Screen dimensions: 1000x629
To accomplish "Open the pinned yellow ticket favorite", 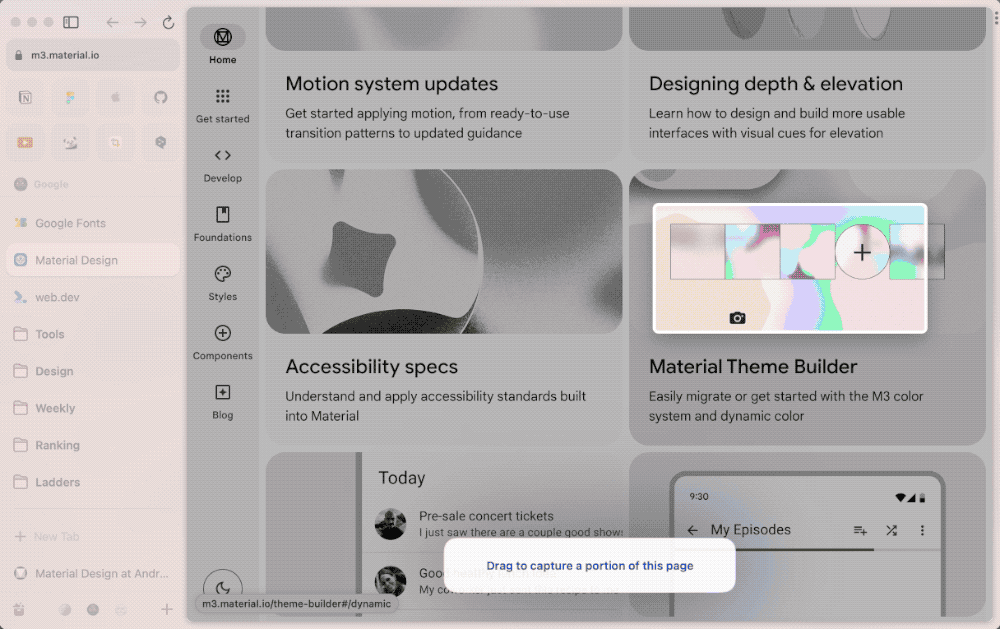I will pos(25,143).
